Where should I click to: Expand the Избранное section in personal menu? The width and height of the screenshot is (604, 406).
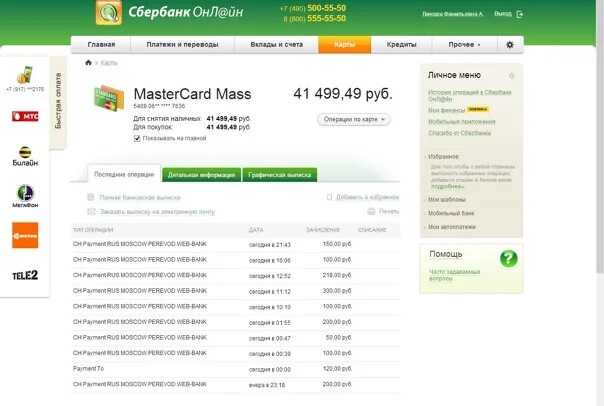tap(443, 157)
